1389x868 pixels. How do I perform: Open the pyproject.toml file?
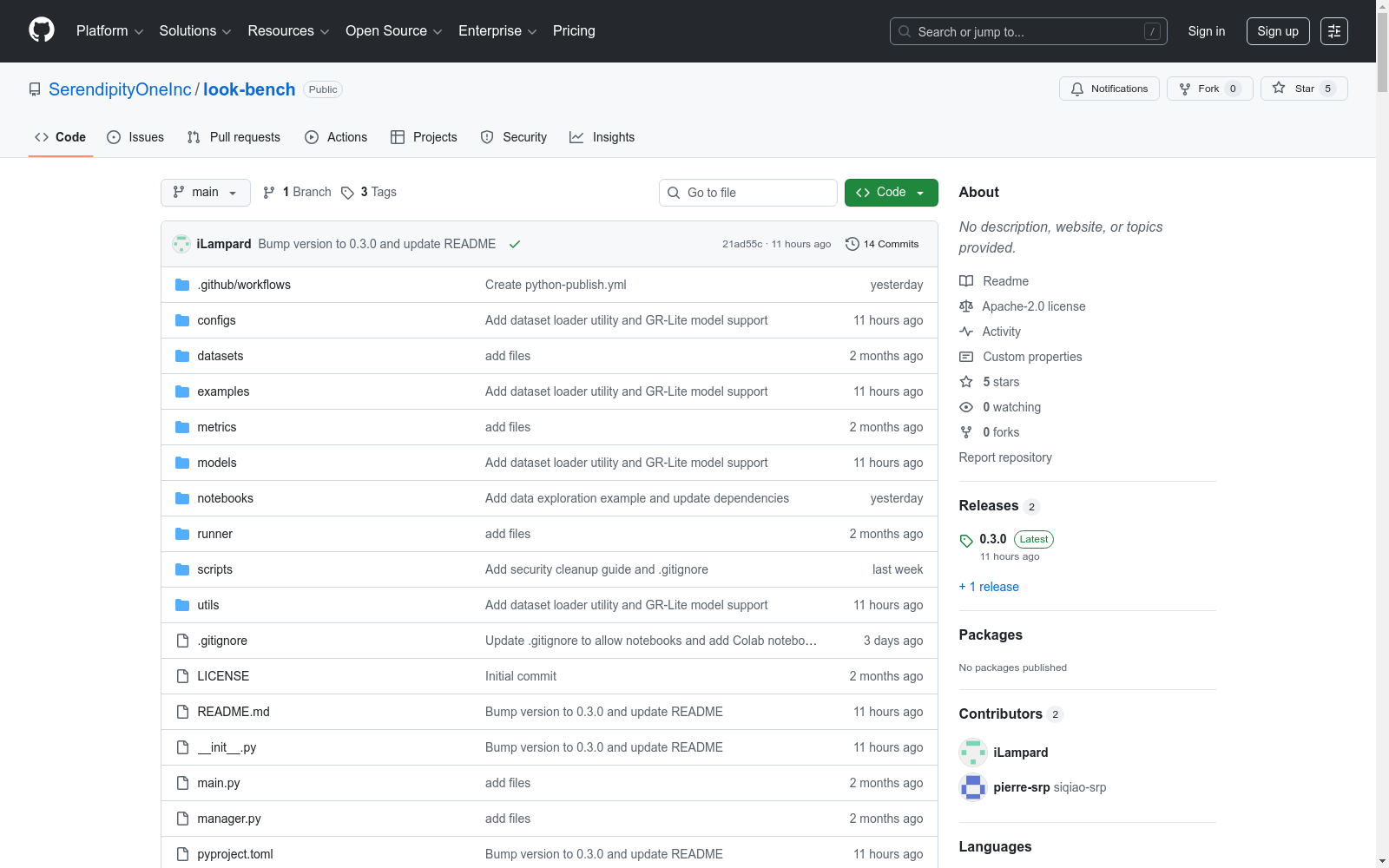[x=235, y=854]
